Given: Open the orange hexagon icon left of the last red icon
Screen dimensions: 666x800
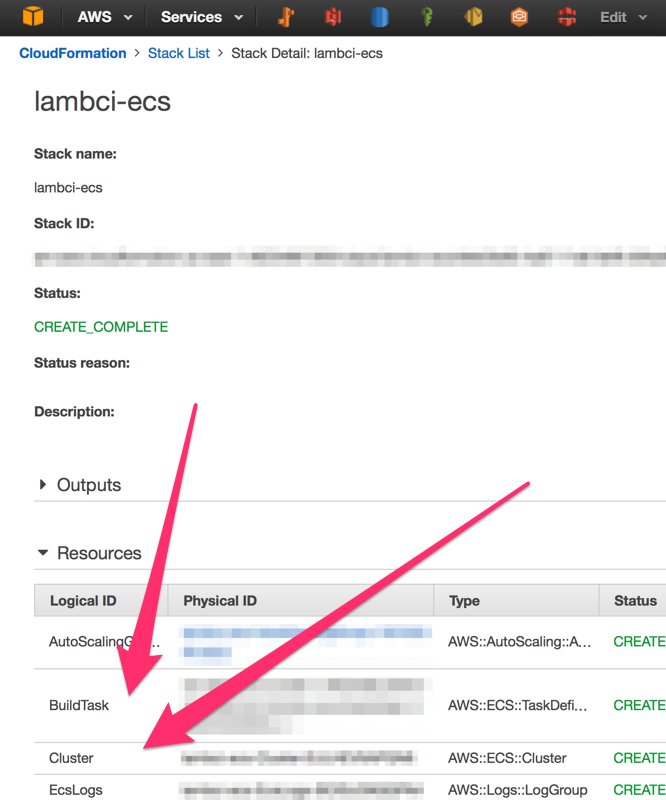Looking at the screenshot, I should pos(519,17).
